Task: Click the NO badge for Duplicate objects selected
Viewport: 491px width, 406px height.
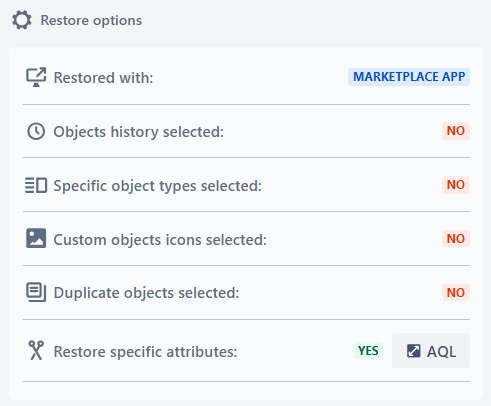Action: [x=456, y=293]
